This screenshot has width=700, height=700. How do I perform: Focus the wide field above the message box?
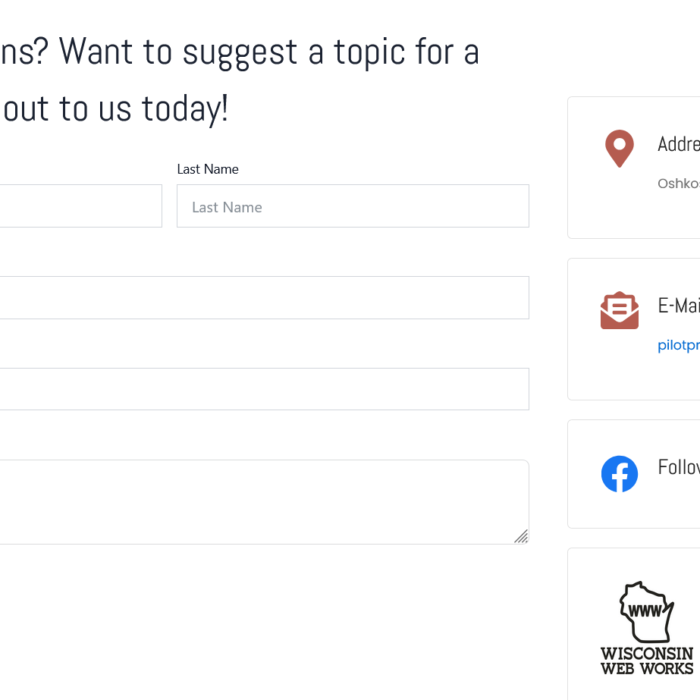[x=264, y=389]
